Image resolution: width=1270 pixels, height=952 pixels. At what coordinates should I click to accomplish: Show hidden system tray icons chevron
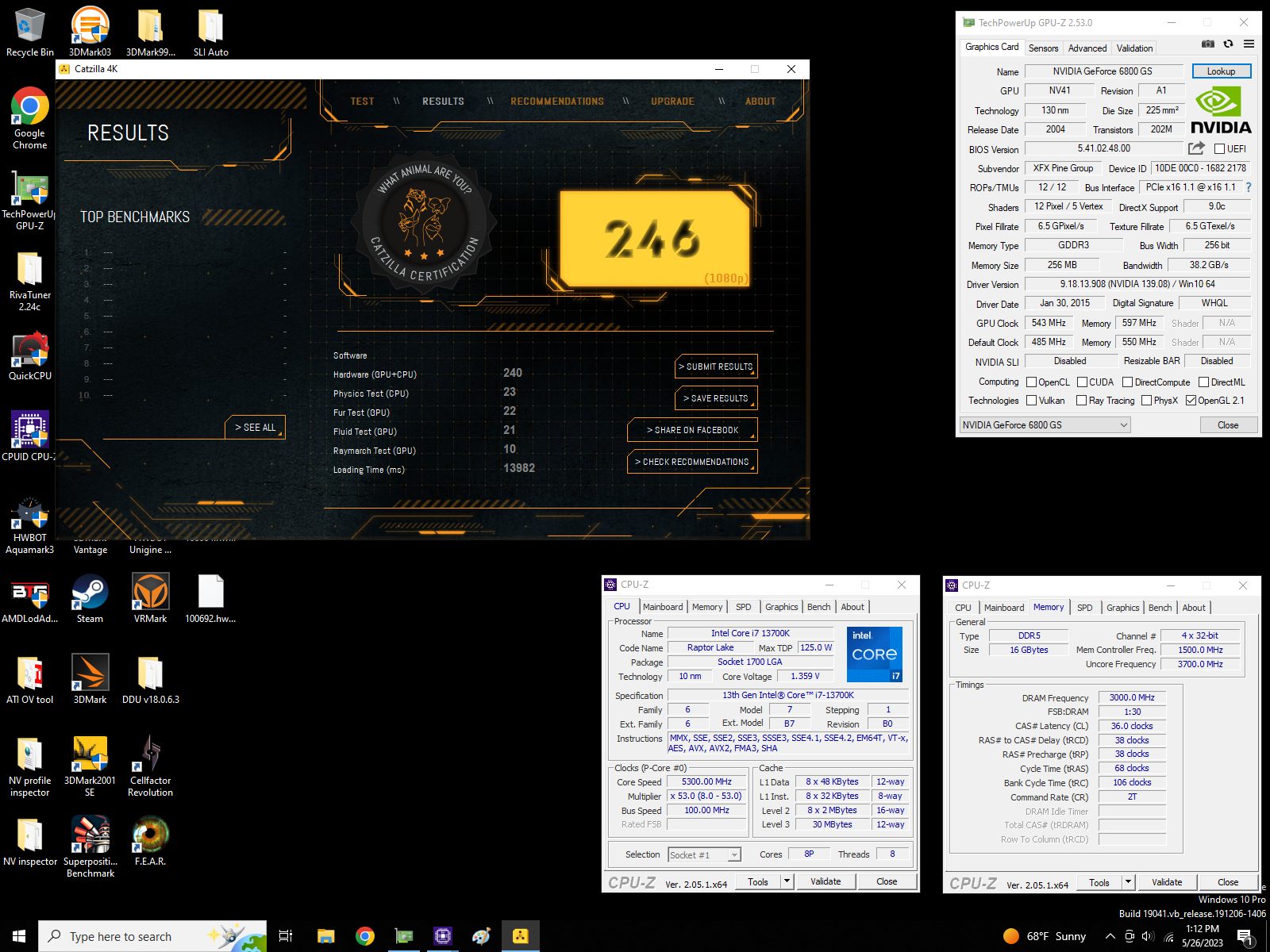tap(1110, 936)
